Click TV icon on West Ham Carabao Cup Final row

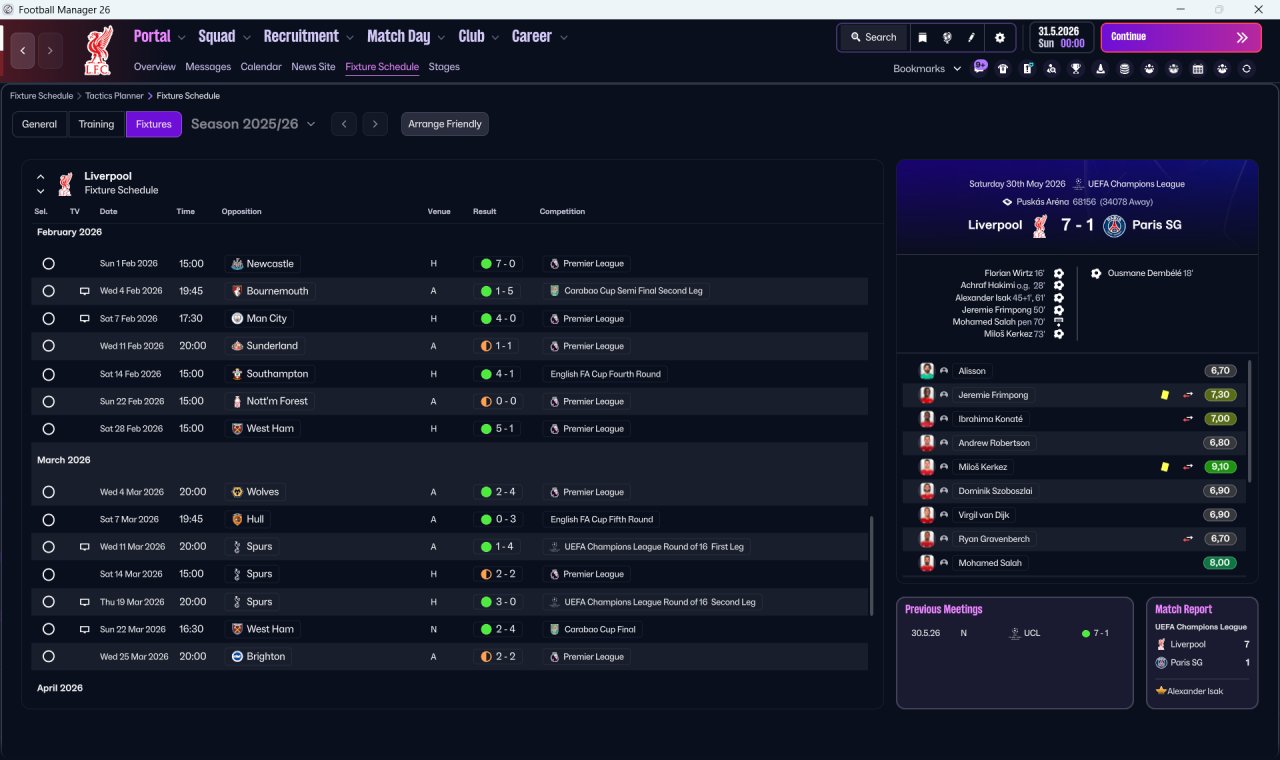tap(85, 629)
